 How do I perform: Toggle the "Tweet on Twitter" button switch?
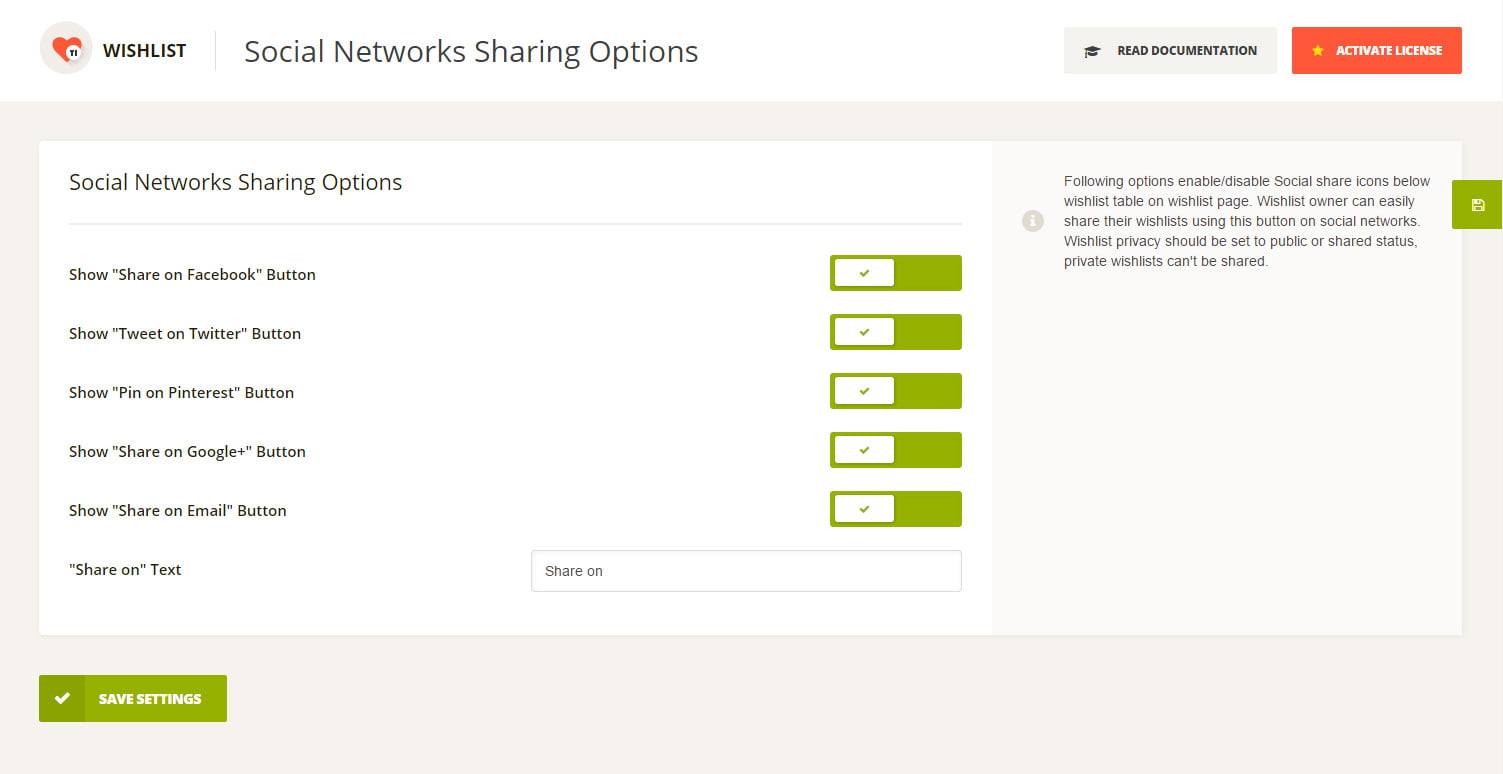(896, 332)
